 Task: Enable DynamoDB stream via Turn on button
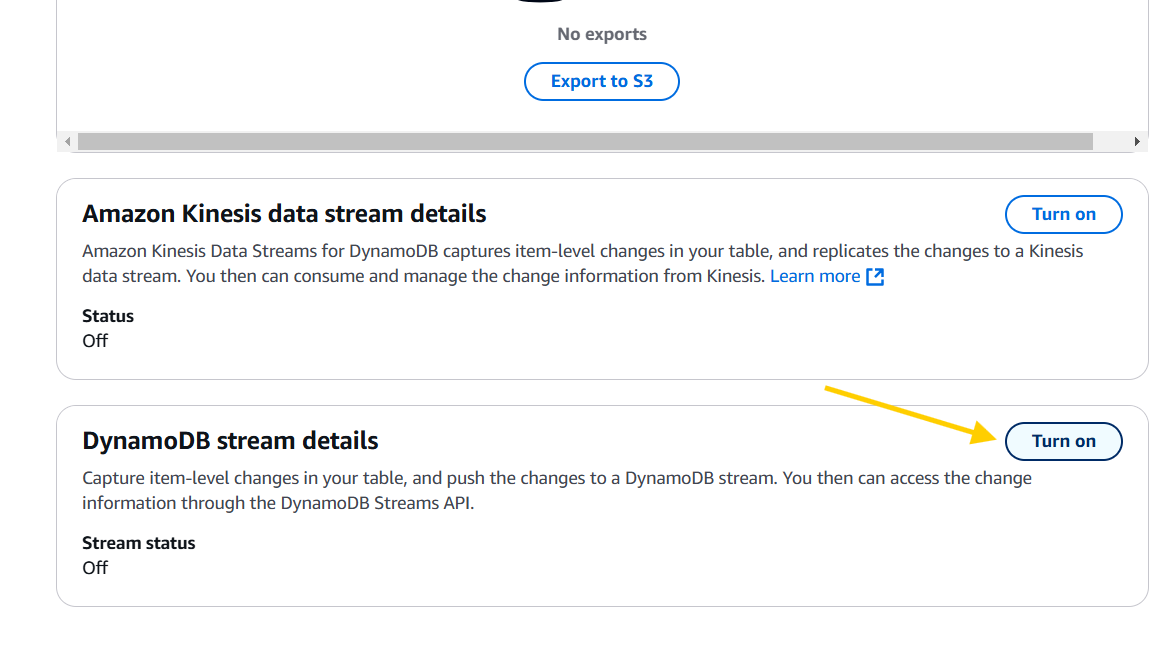1063,441
